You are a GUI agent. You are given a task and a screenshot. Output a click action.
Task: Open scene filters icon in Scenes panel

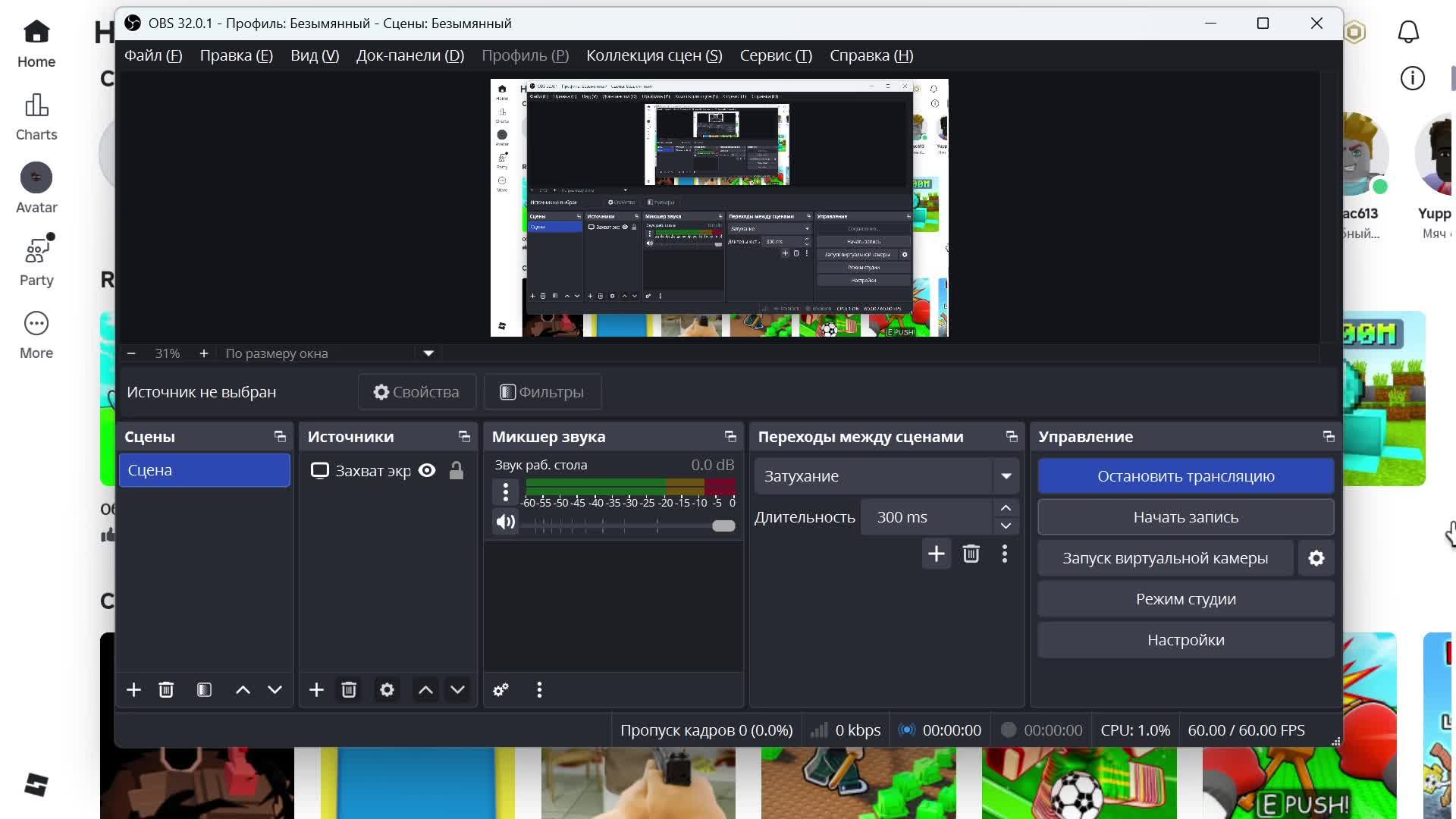point(204,690)
